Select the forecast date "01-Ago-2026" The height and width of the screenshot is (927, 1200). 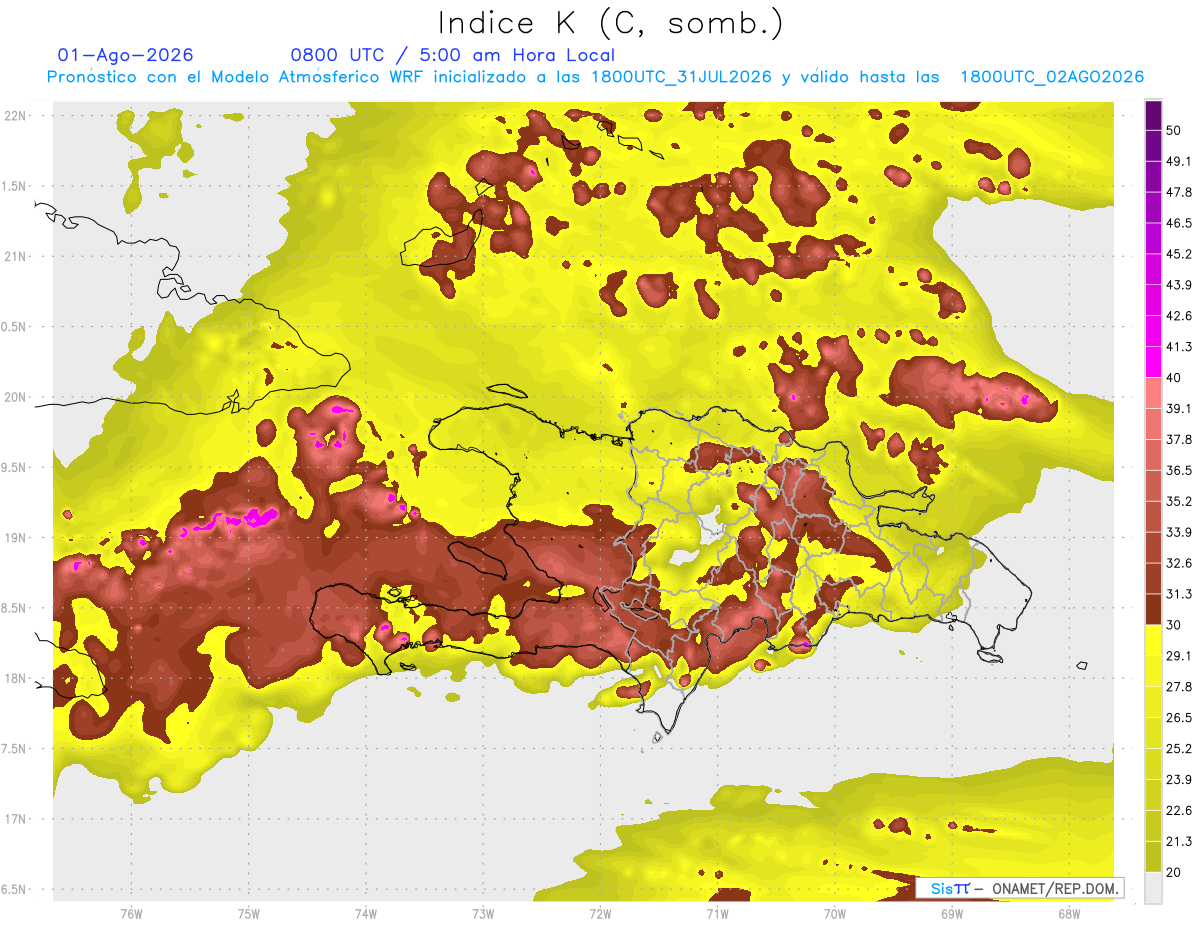click(x=125, y=55)
